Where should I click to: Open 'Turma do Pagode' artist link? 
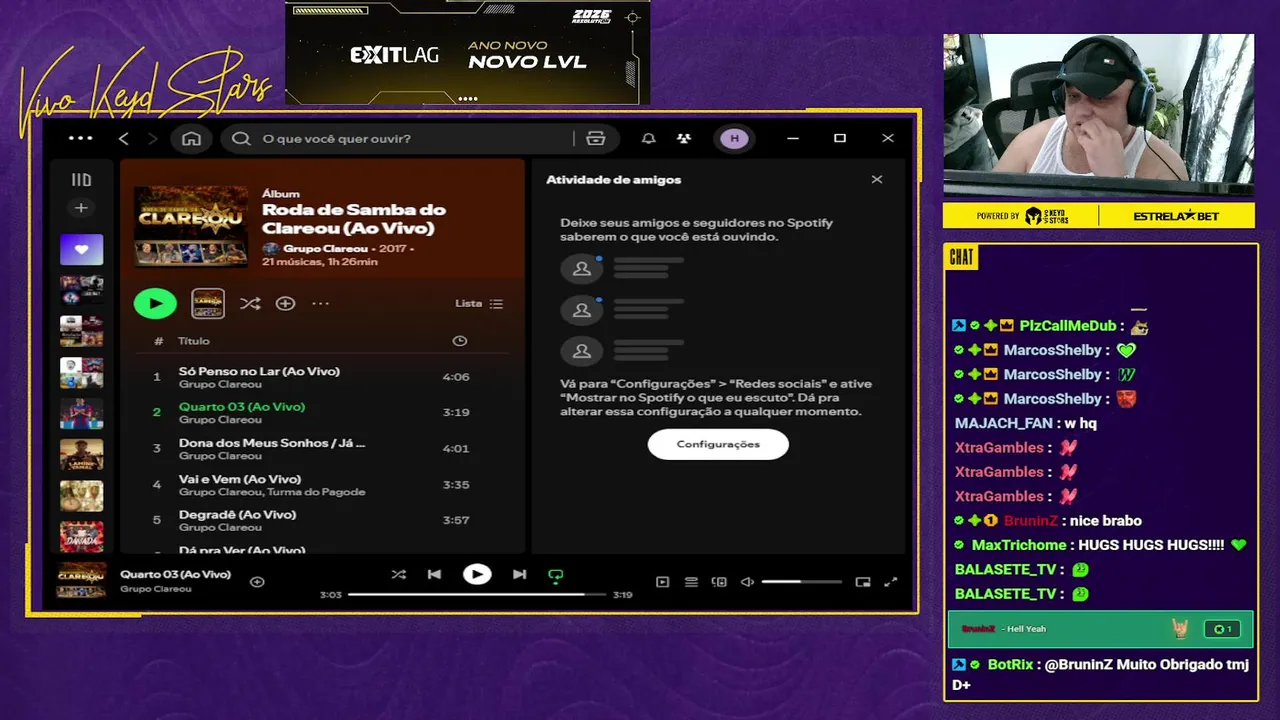(x=317, y=492)
